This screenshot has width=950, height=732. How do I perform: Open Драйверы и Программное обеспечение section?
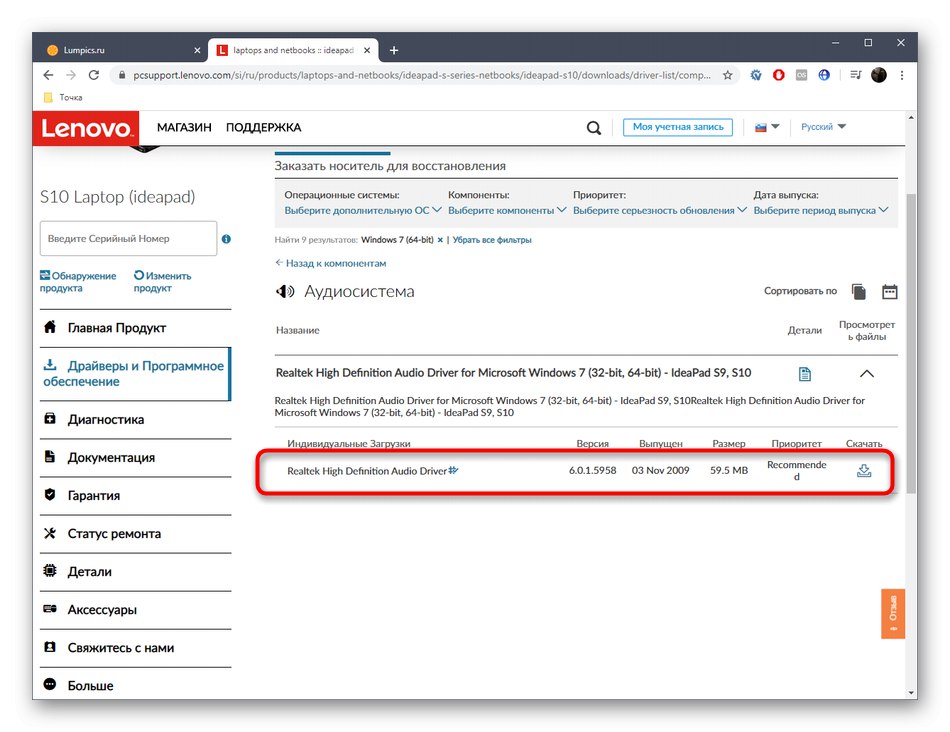[136, 374]
